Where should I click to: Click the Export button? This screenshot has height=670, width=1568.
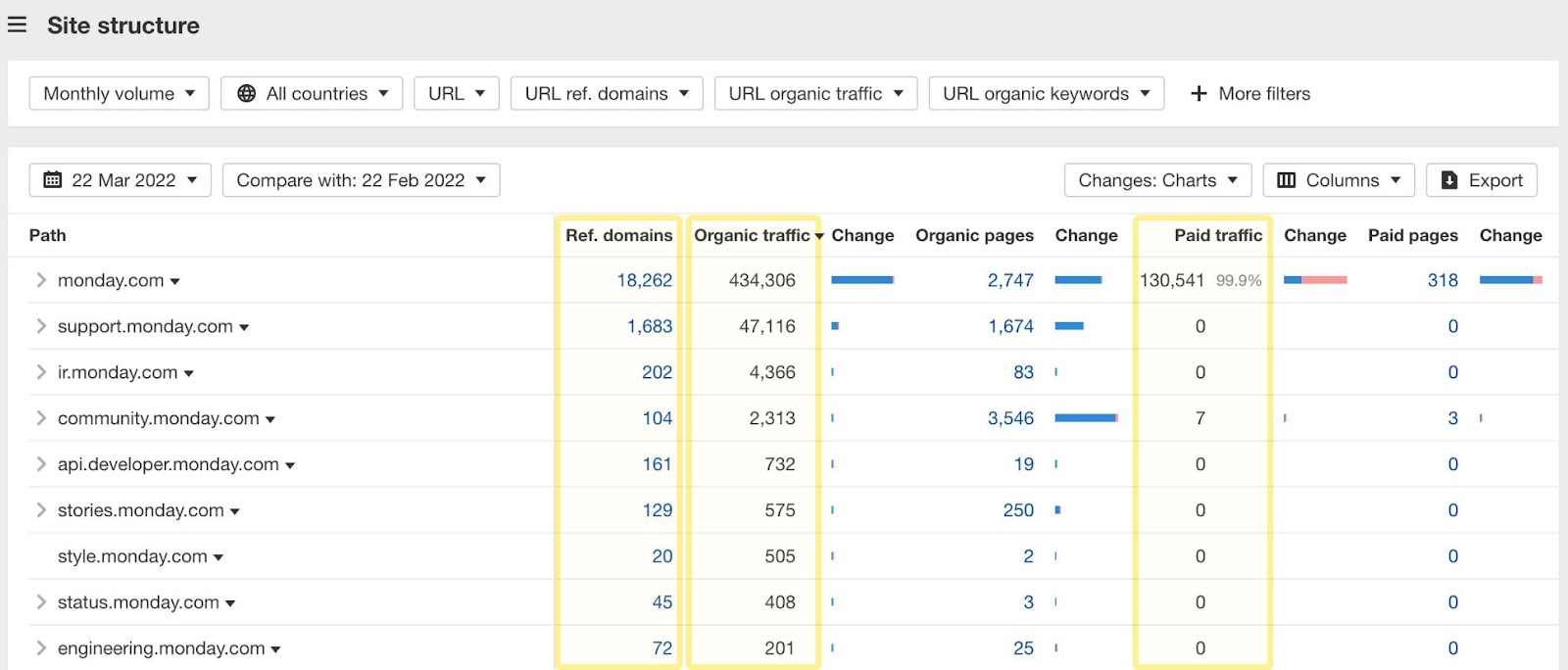1482,180
